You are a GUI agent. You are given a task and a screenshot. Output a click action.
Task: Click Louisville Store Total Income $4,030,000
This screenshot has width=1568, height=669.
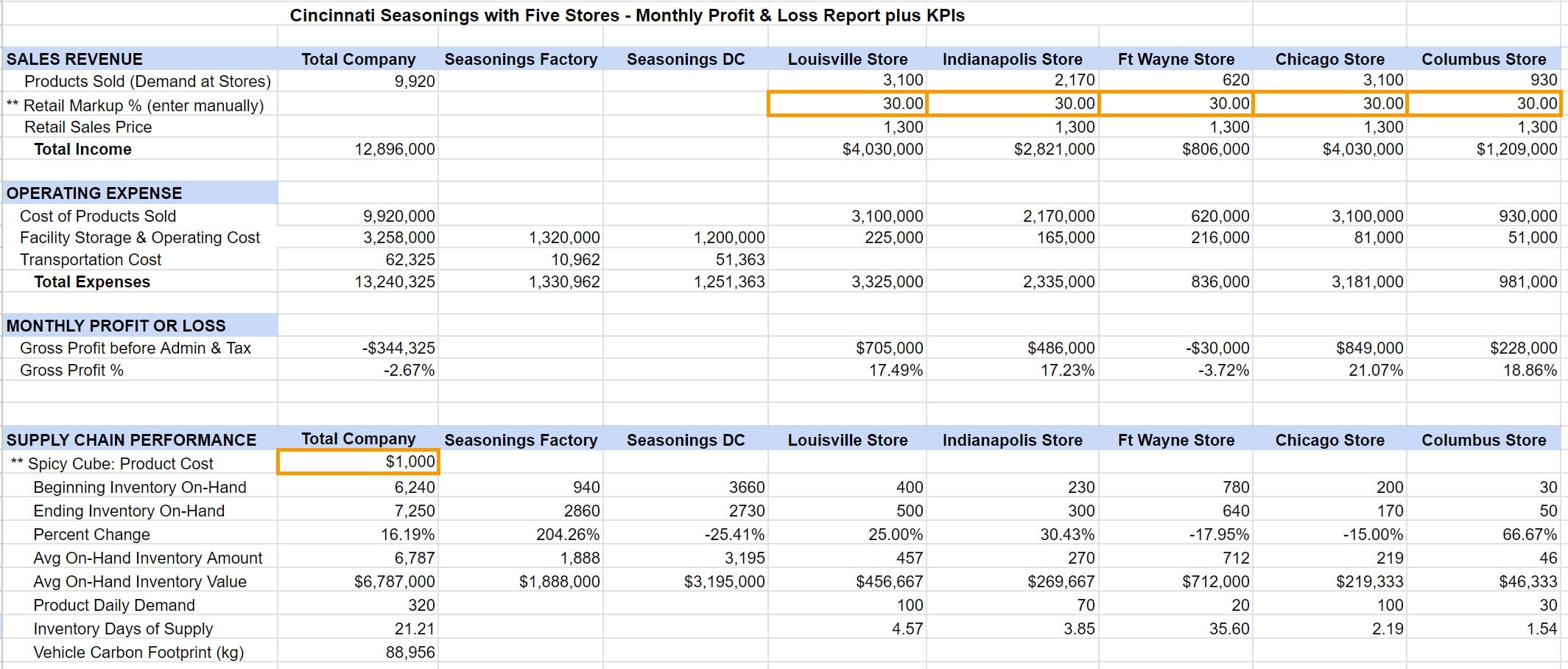883,149
